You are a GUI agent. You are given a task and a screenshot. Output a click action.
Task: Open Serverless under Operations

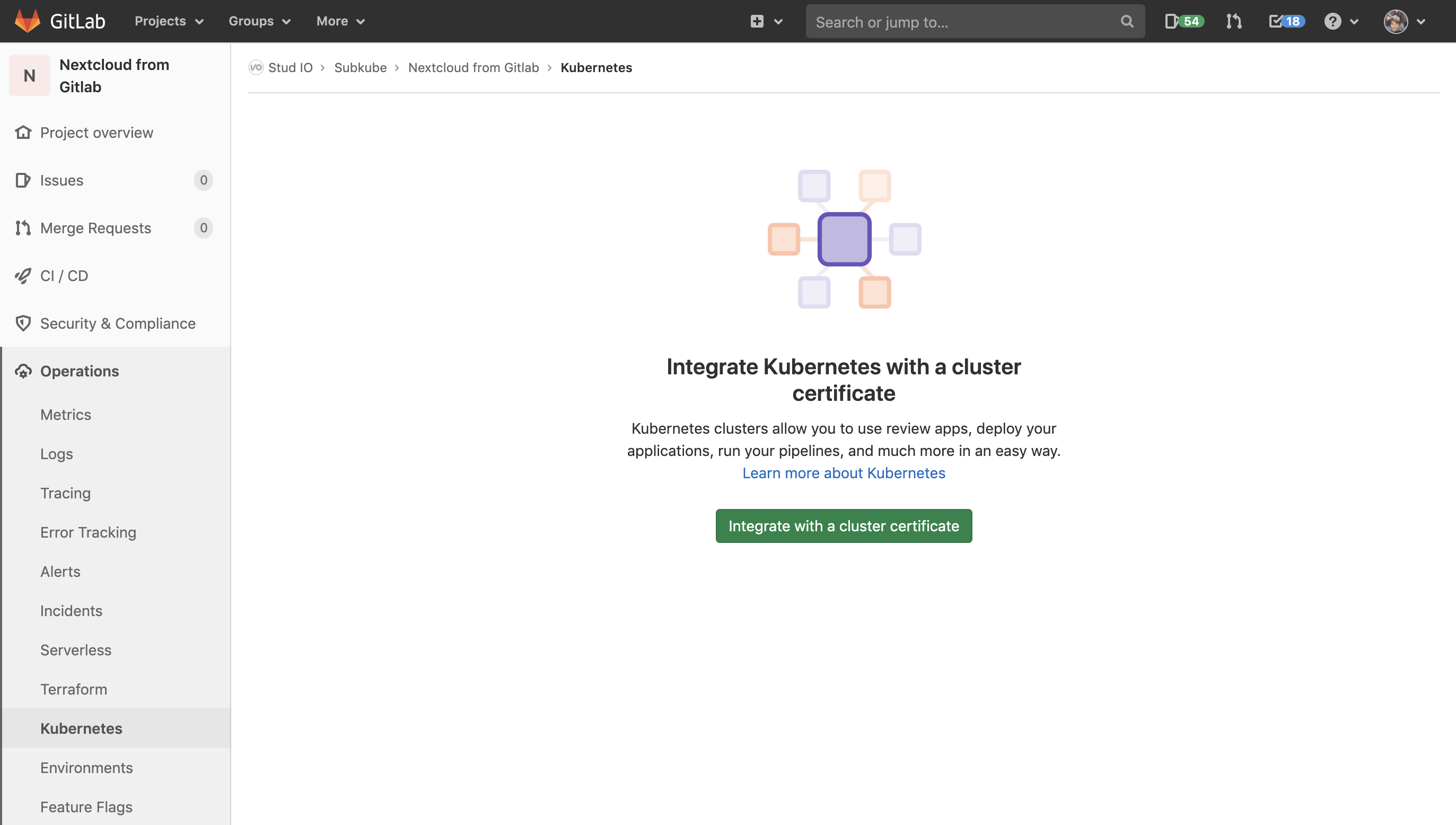point(76,650)
